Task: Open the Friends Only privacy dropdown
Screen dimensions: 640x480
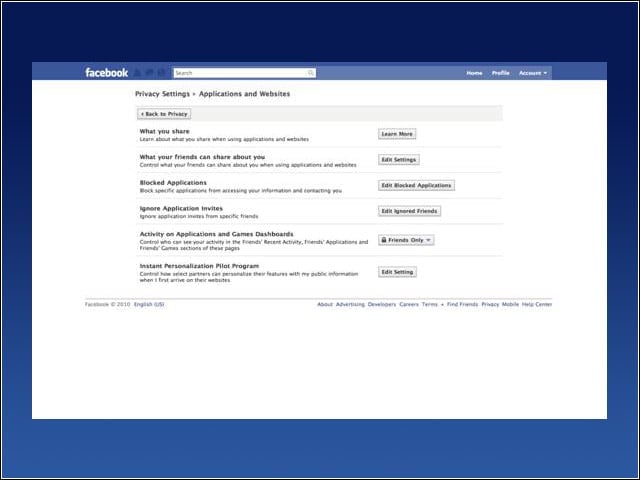Action: tap(406, 240)
